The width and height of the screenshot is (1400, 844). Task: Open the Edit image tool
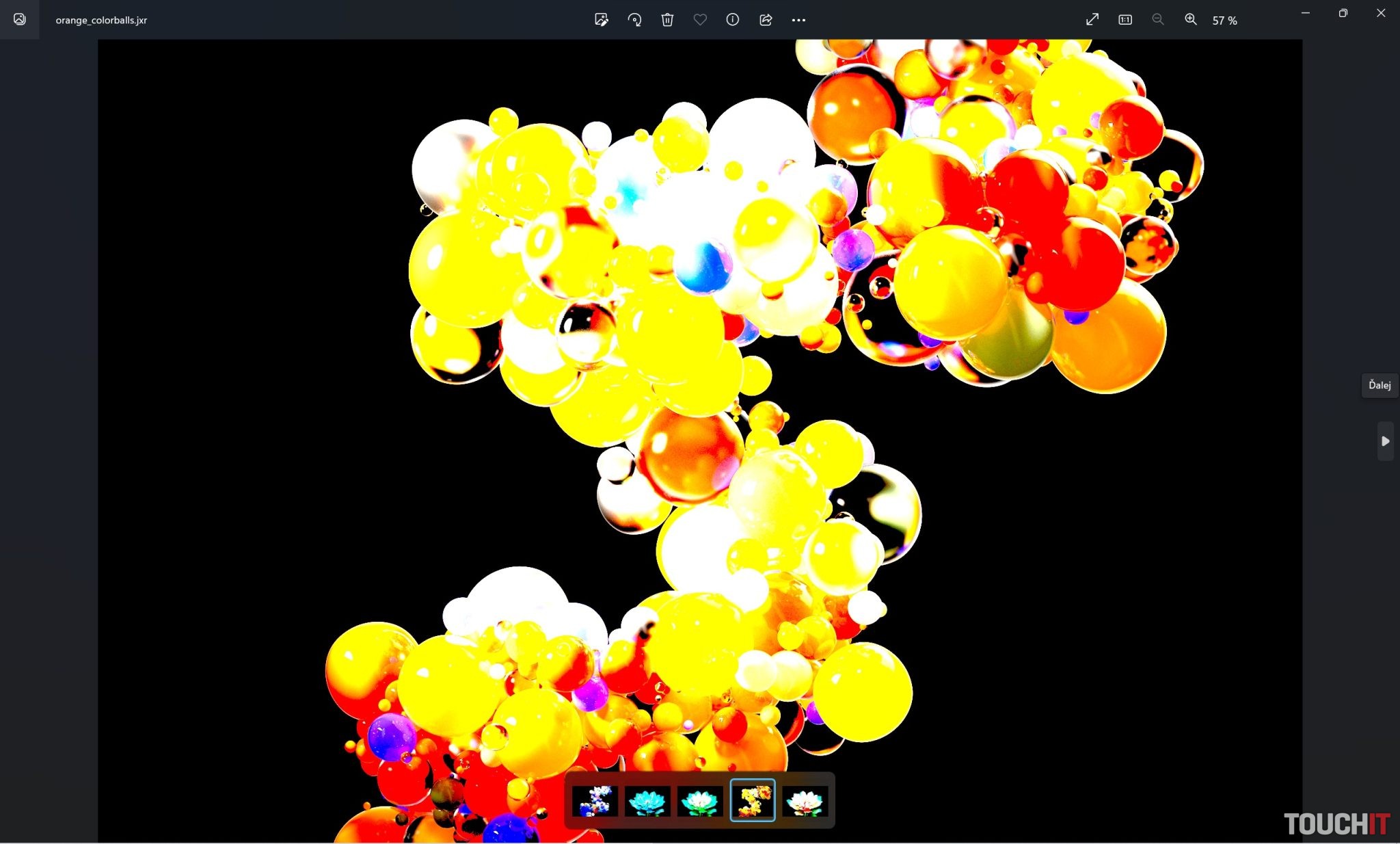point(601,20)
